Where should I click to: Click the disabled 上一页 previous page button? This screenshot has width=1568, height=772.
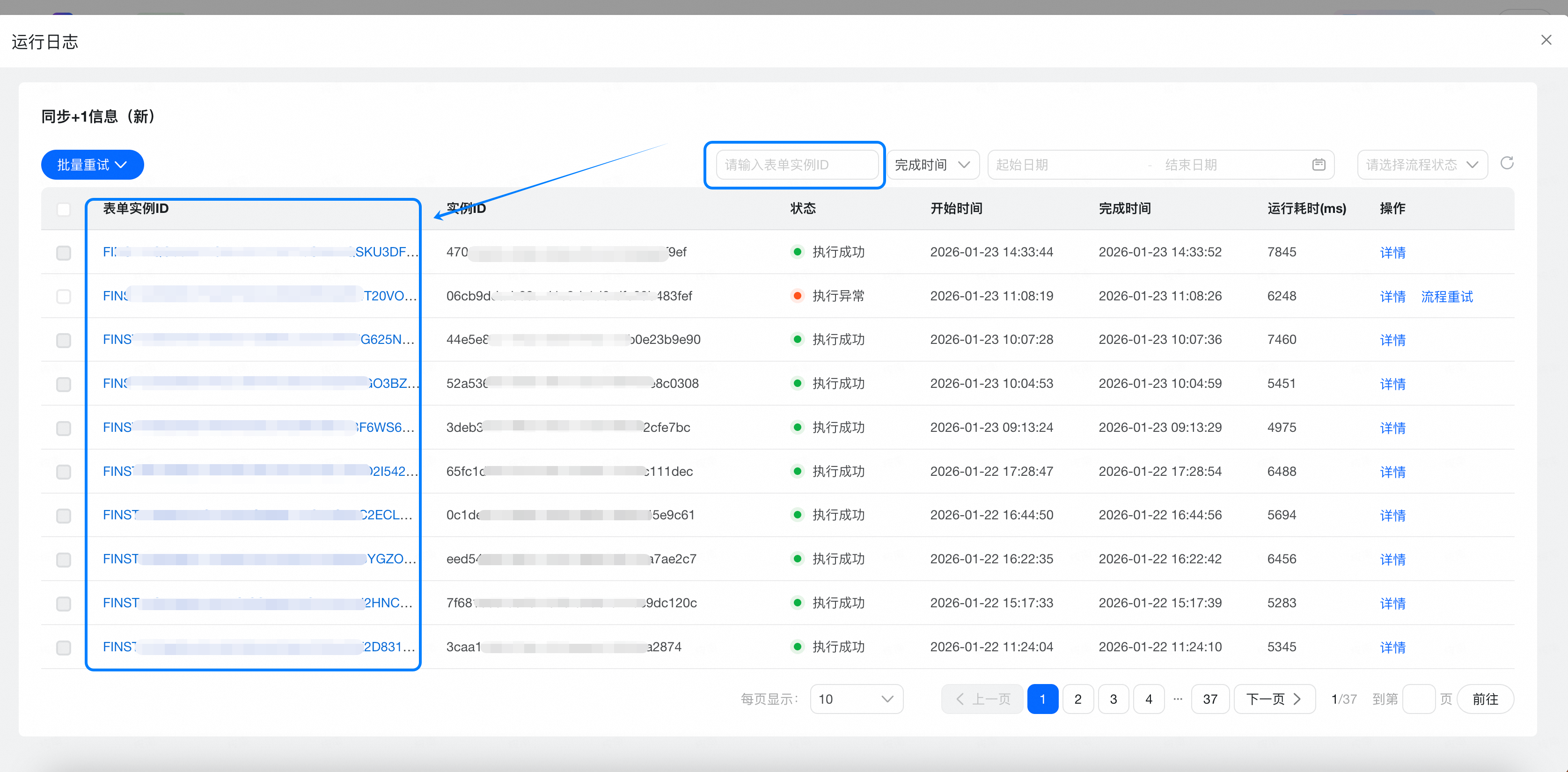pos(982,699)
